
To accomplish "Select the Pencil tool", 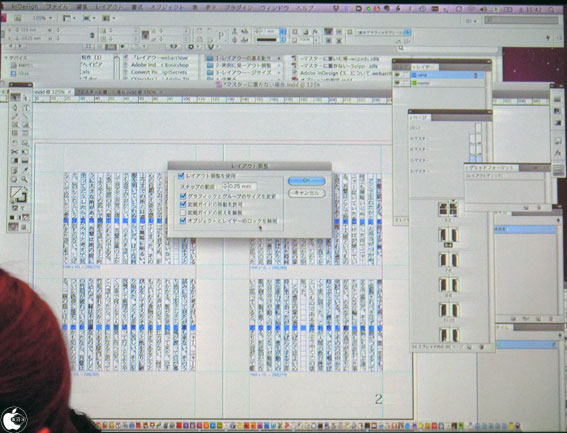I will (15, 116).
